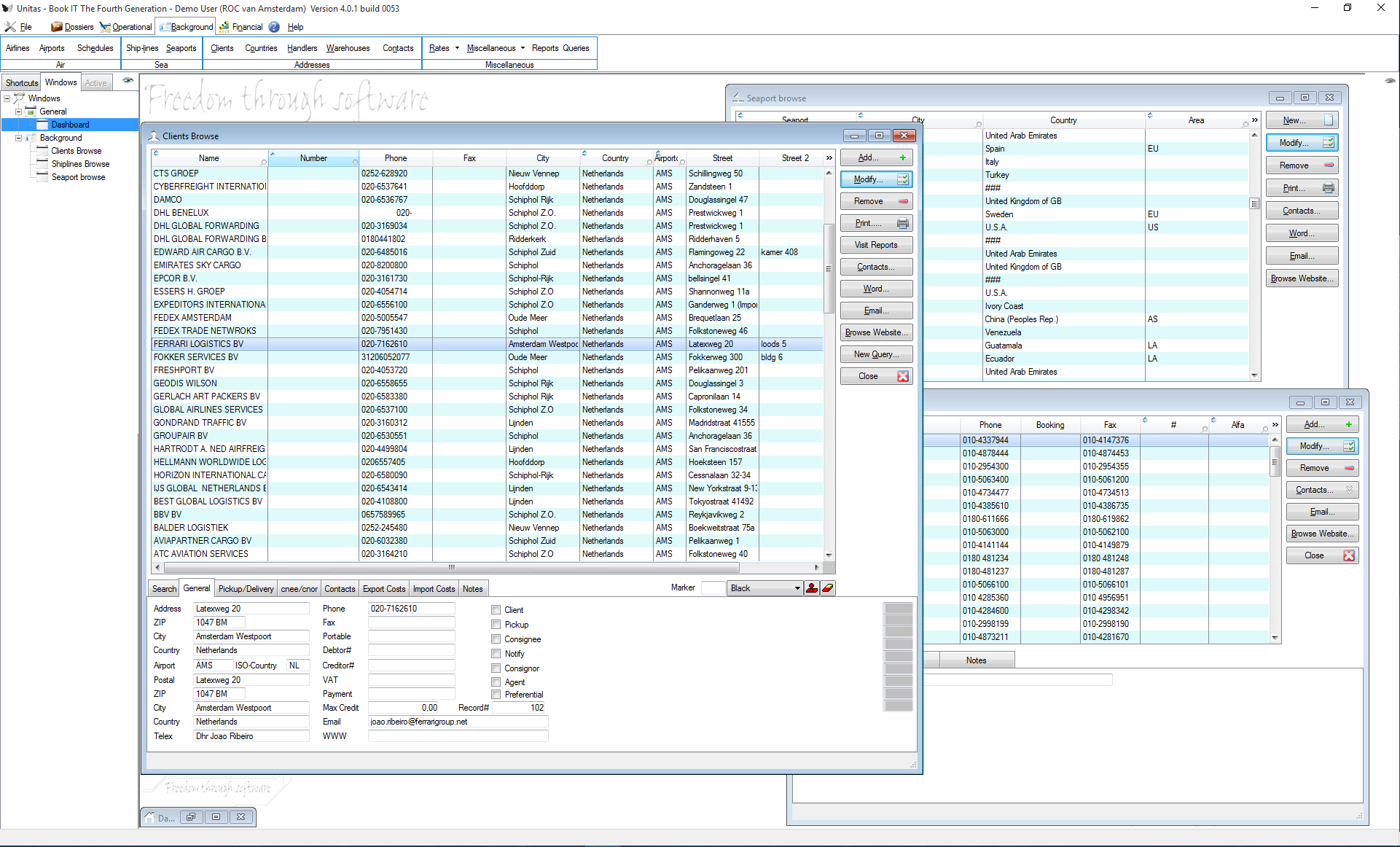Click Close button with red X in Clients Browse
1400x847 pixels.
(876, 376)
